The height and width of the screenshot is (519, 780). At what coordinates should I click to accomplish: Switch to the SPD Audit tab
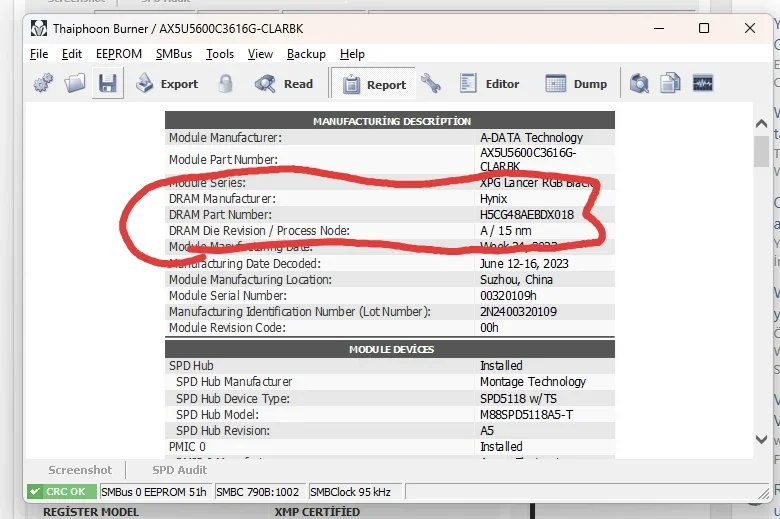(x=180, y=470)
